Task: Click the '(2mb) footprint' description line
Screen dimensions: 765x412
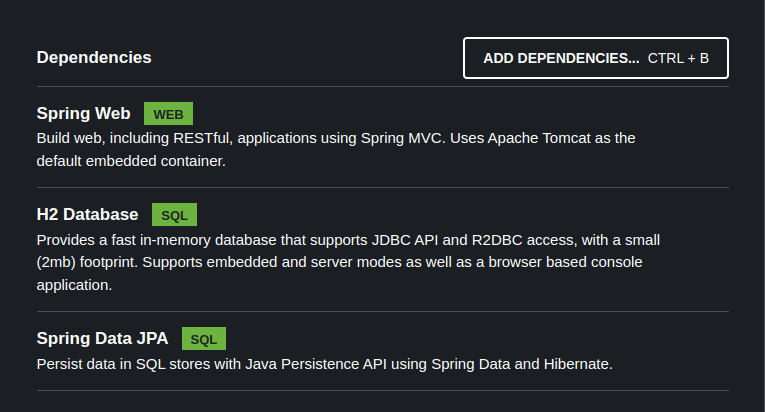Action: pos(339,262)
